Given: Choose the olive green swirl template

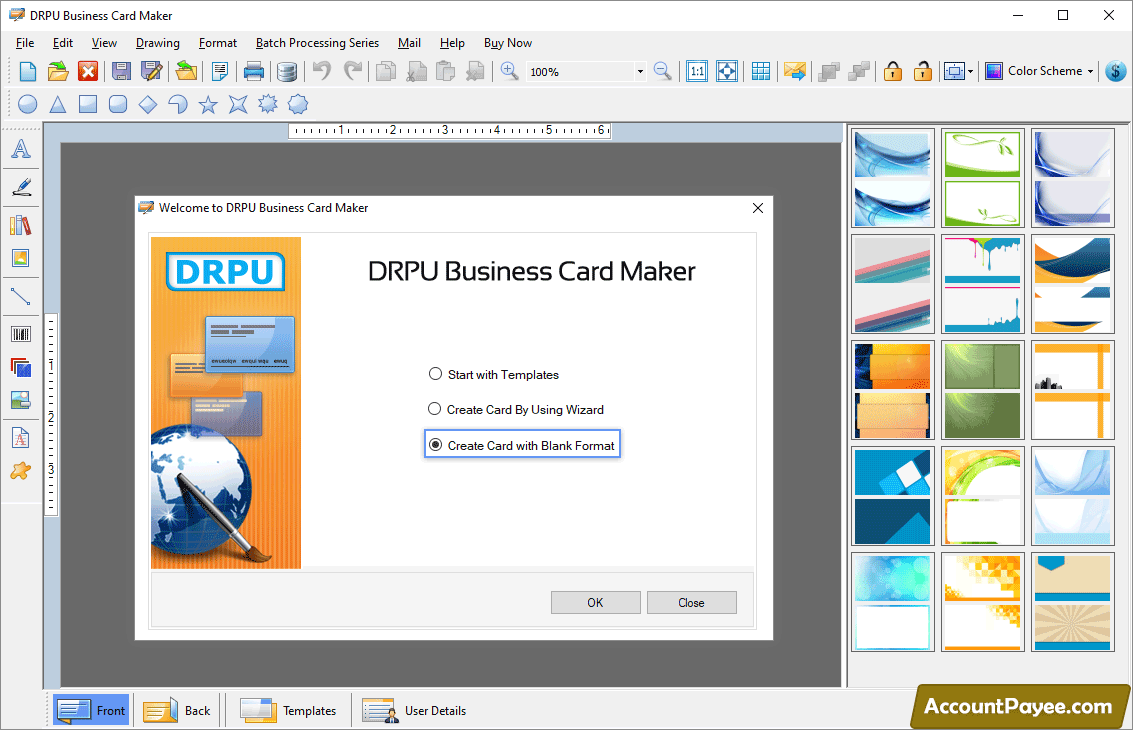Looking at the screenshot, I should 982,390.
